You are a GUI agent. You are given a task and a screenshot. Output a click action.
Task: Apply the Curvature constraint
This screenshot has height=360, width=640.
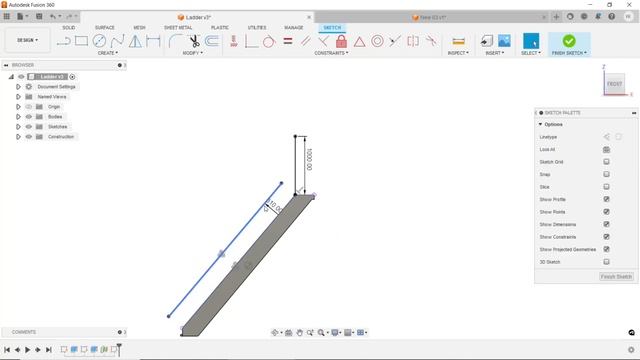(431, 41)
